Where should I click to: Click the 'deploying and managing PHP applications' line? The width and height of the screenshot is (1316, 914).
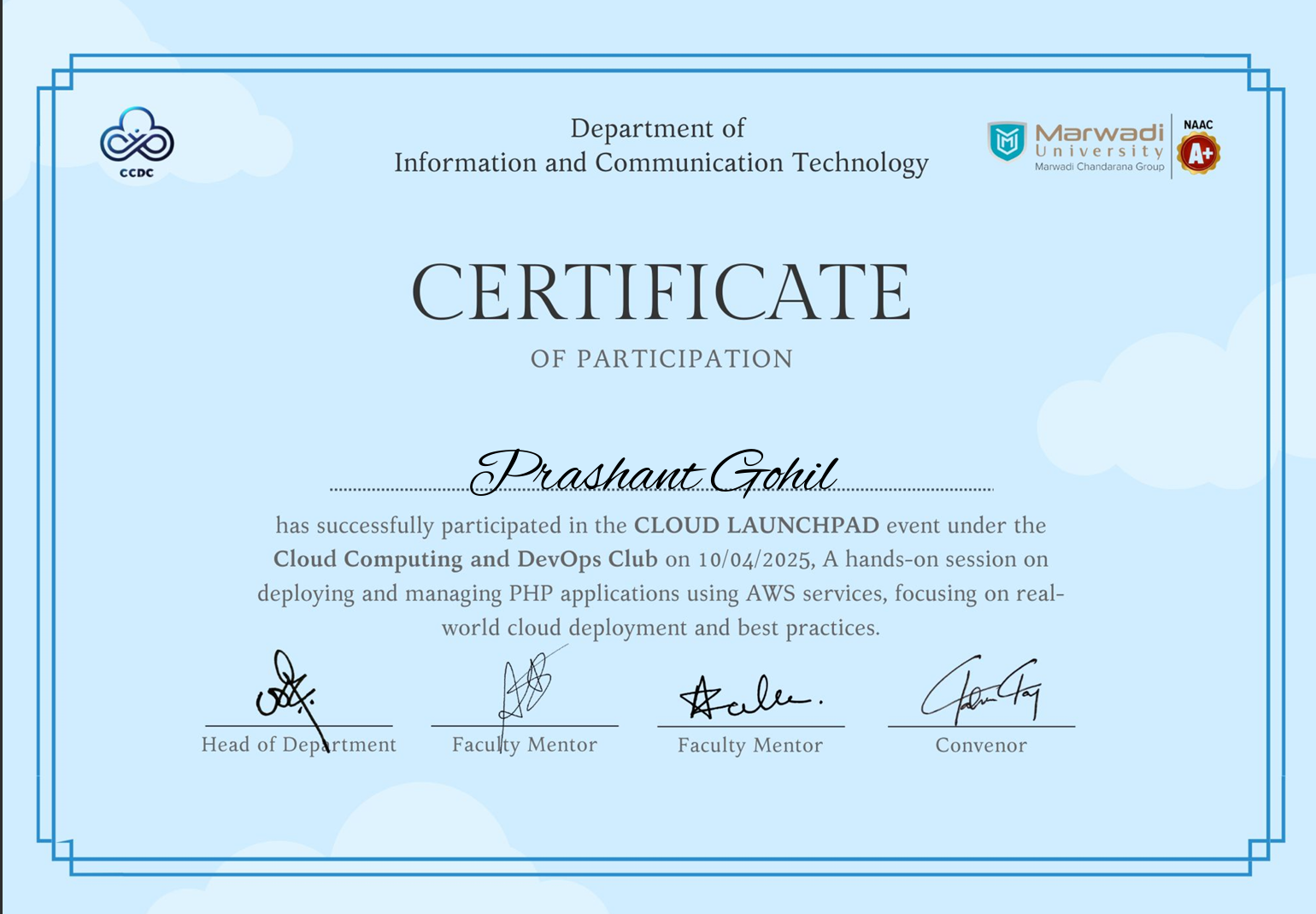point(661,594)
